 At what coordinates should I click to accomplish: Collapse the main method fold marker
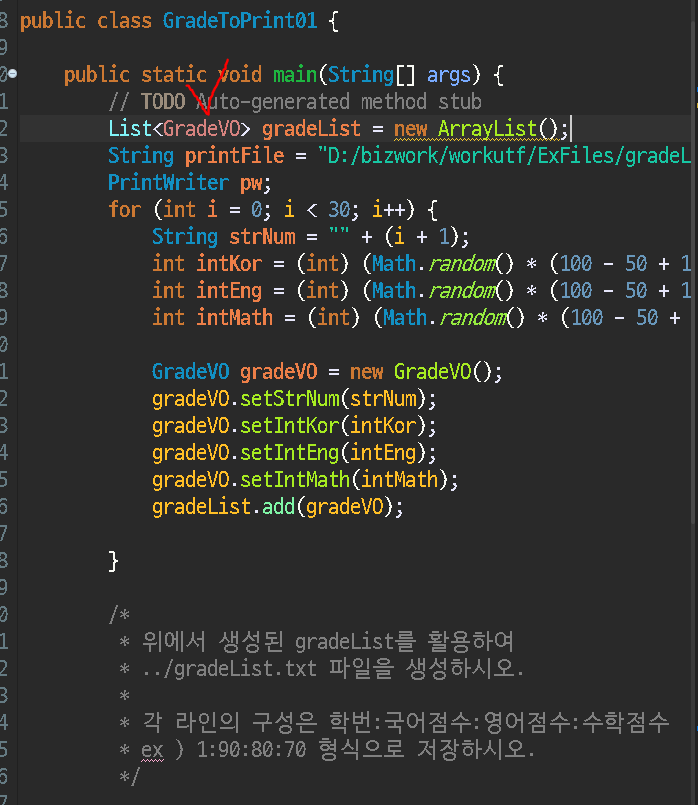(13, 73)
